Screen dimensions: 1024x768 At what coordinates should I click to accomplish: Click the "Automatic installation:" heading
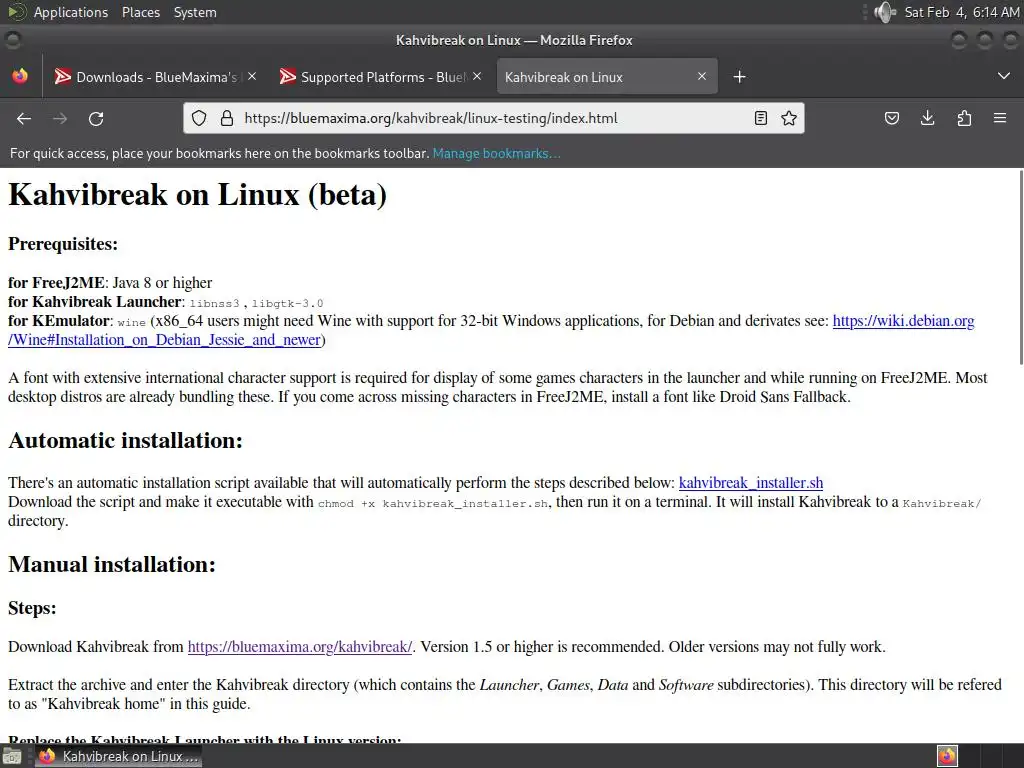125,441
